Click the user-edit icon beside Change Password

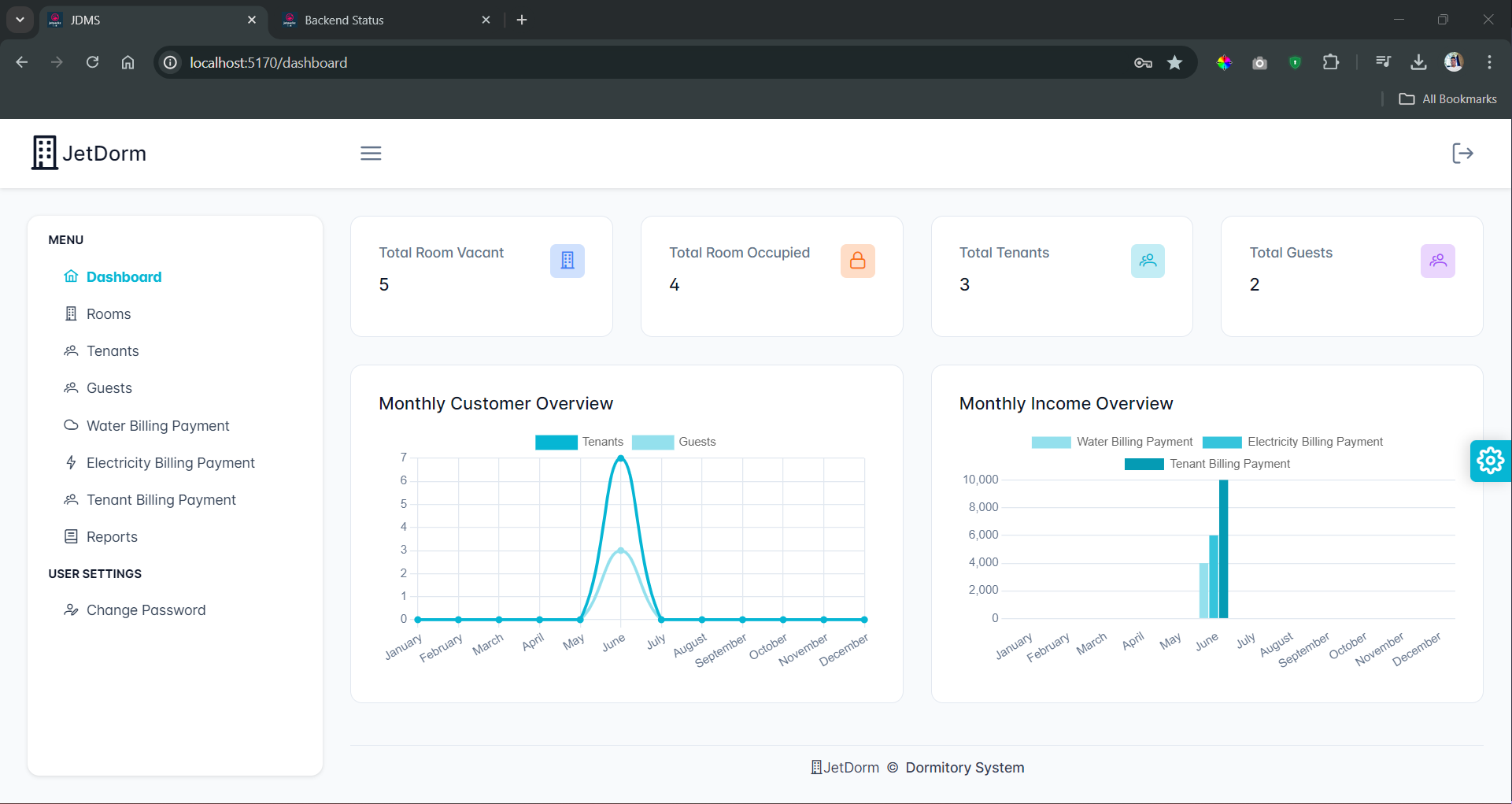71,609
